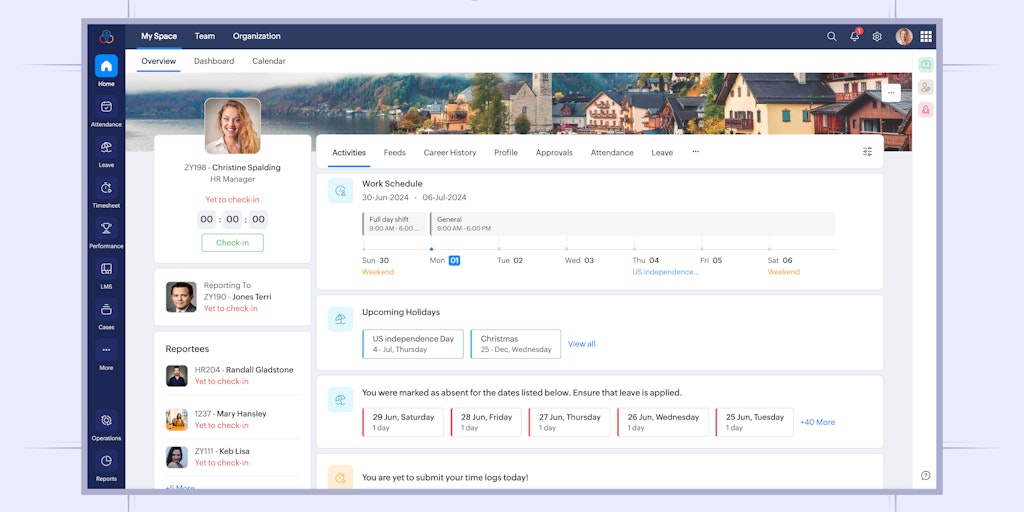Viewport: 1024px width, 512px height.
Task: Click the Check-in button
Action: click(232, 243)
